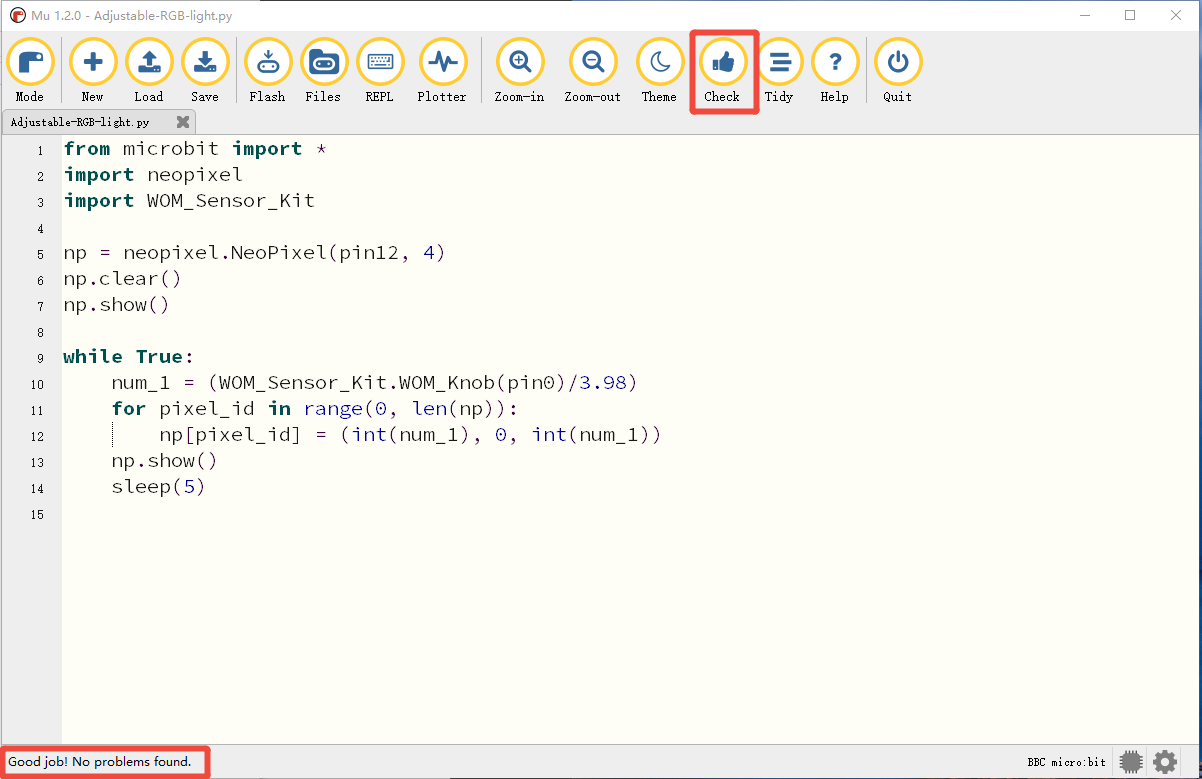
Task: Click the 'for pixel_id in range' line
Action: pyautogui.click(x=315, y=409)
